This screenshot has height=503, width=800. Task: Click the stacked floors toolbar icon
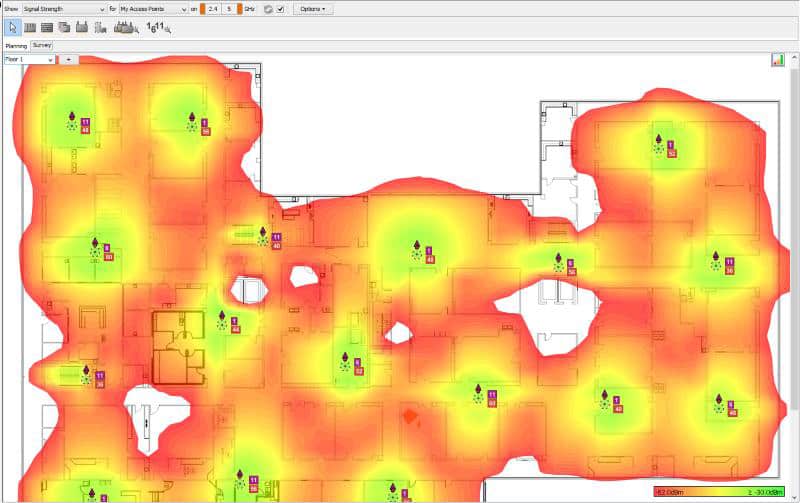(64, 27)
